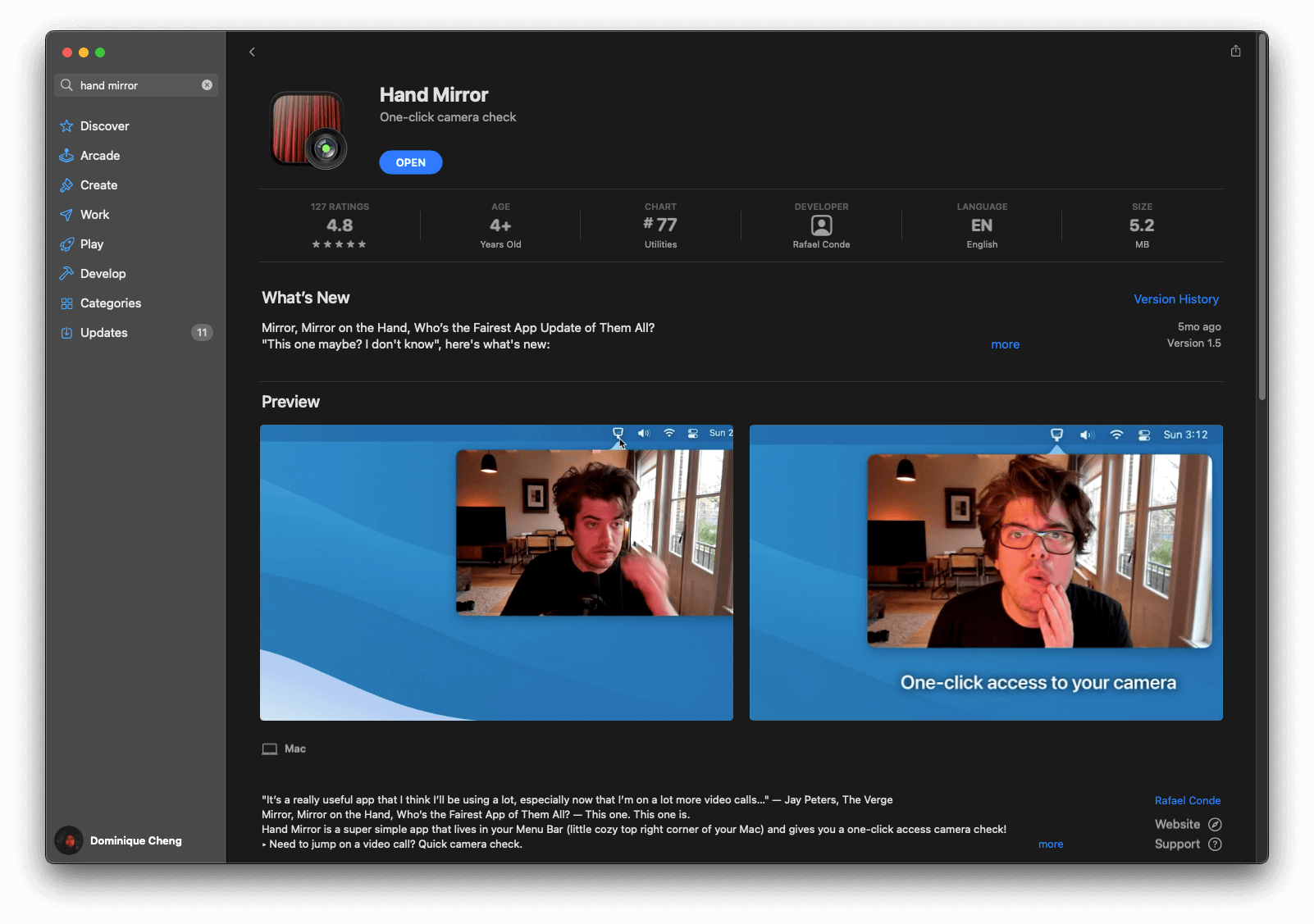Screen dimensions: 1314x924
Task: Open the Dominique Cheng account profile
Action: [x=119, y=840]
